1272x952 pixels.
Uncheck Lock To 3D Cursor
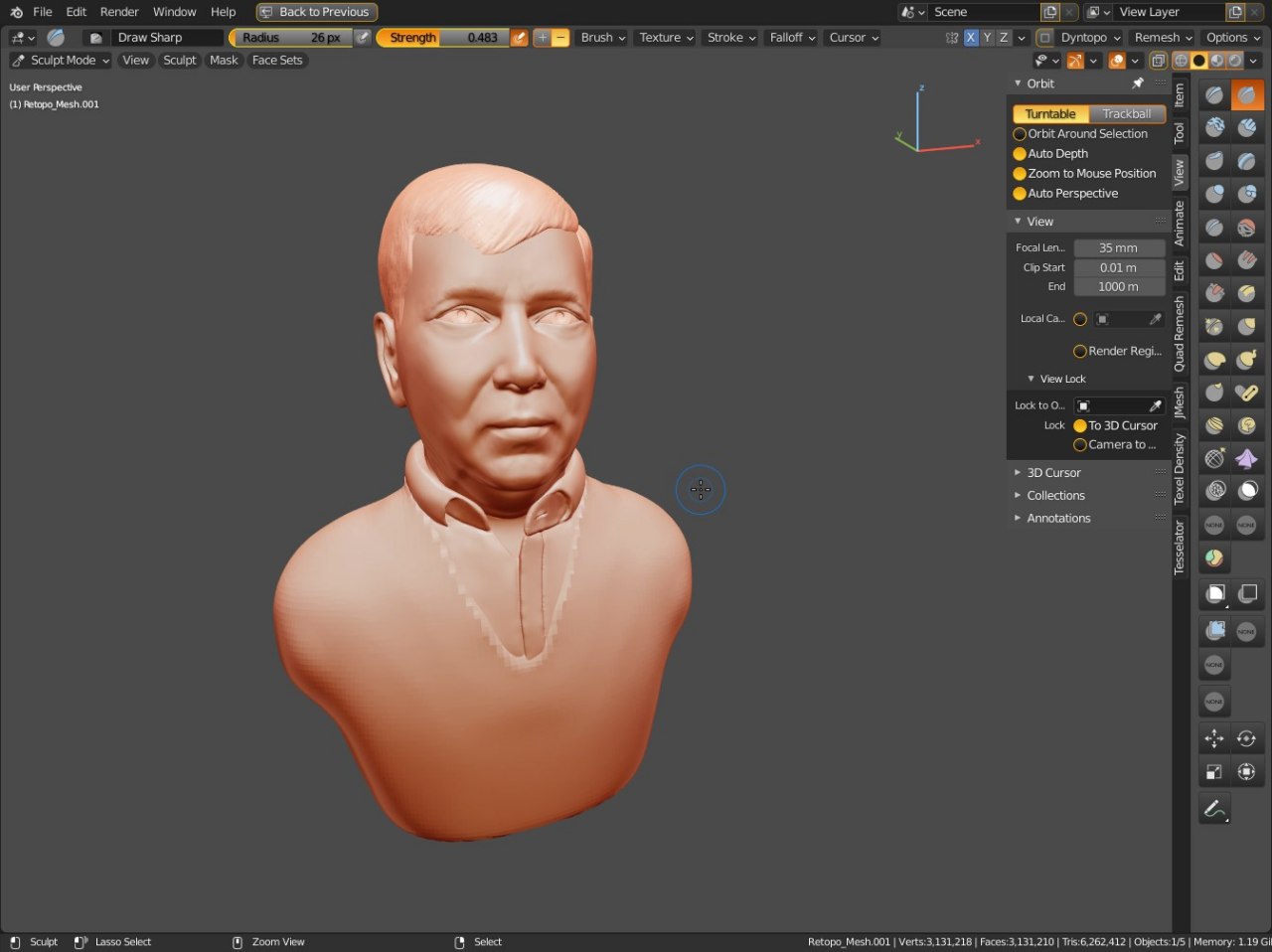[x=1080, y=425]
